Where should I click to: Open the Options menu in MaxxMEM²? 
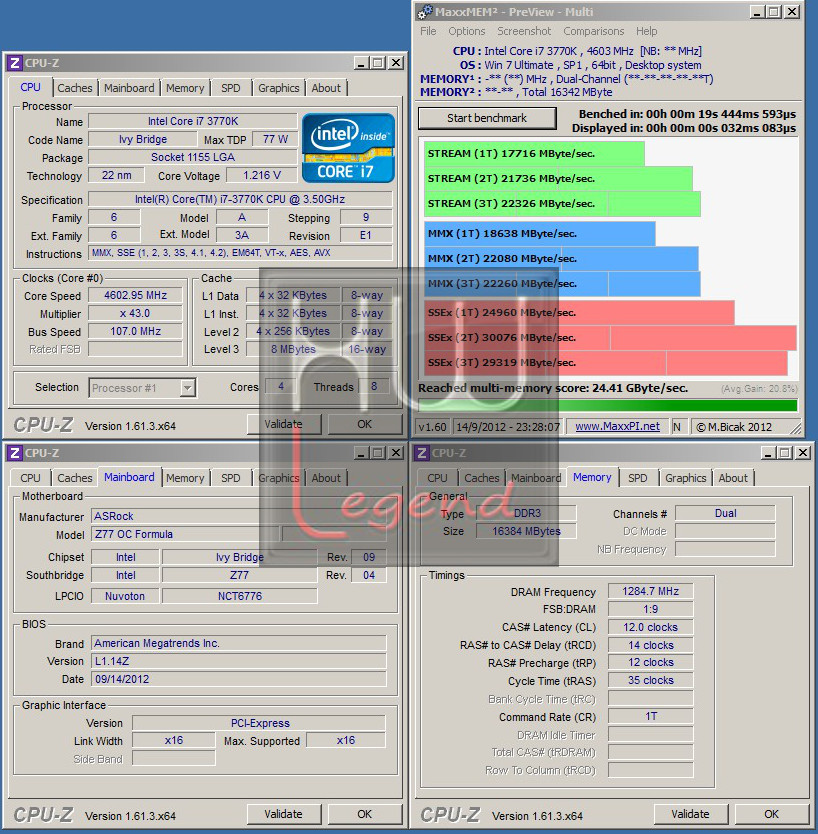[x=466, y=31]
